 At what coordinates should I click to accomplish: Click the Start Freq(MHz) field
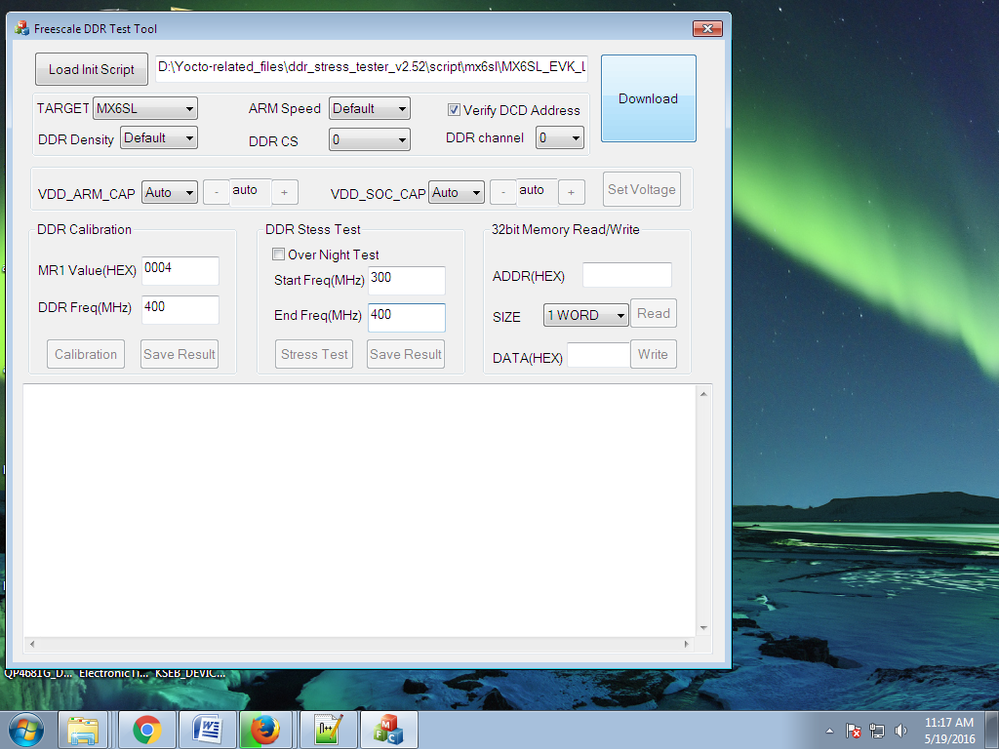click(406, 280)
